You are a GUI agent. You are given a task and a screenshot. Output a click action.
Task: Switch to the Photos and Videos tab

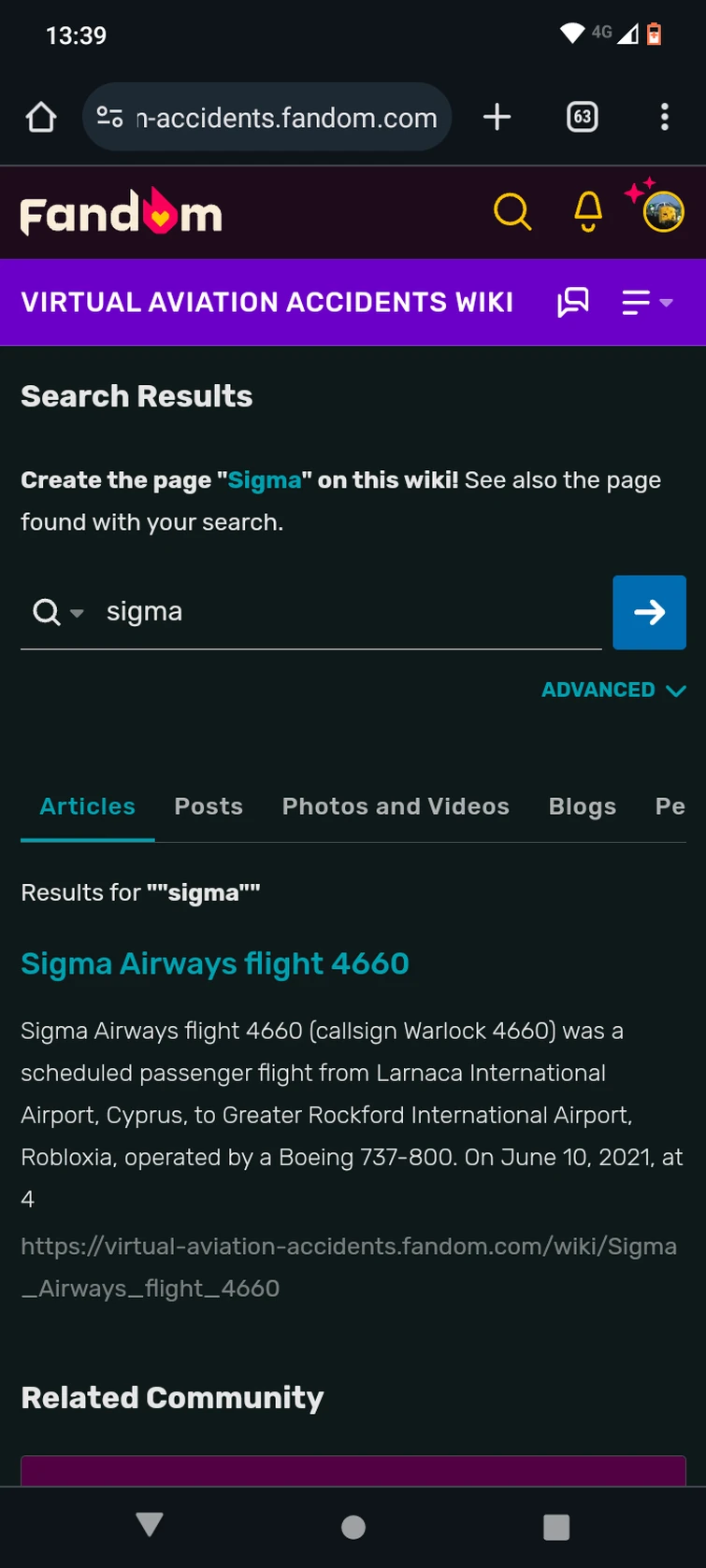tap(396, 806)
